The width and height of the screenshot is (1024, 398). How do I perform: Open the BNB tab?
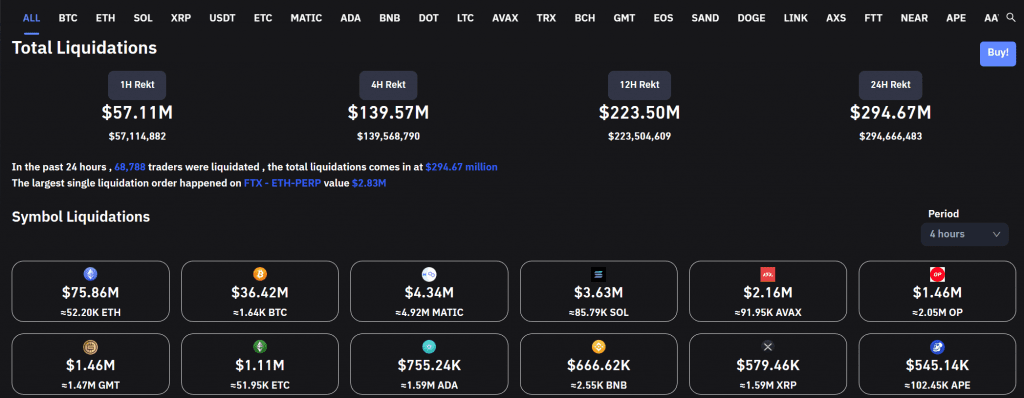[390, 18]
